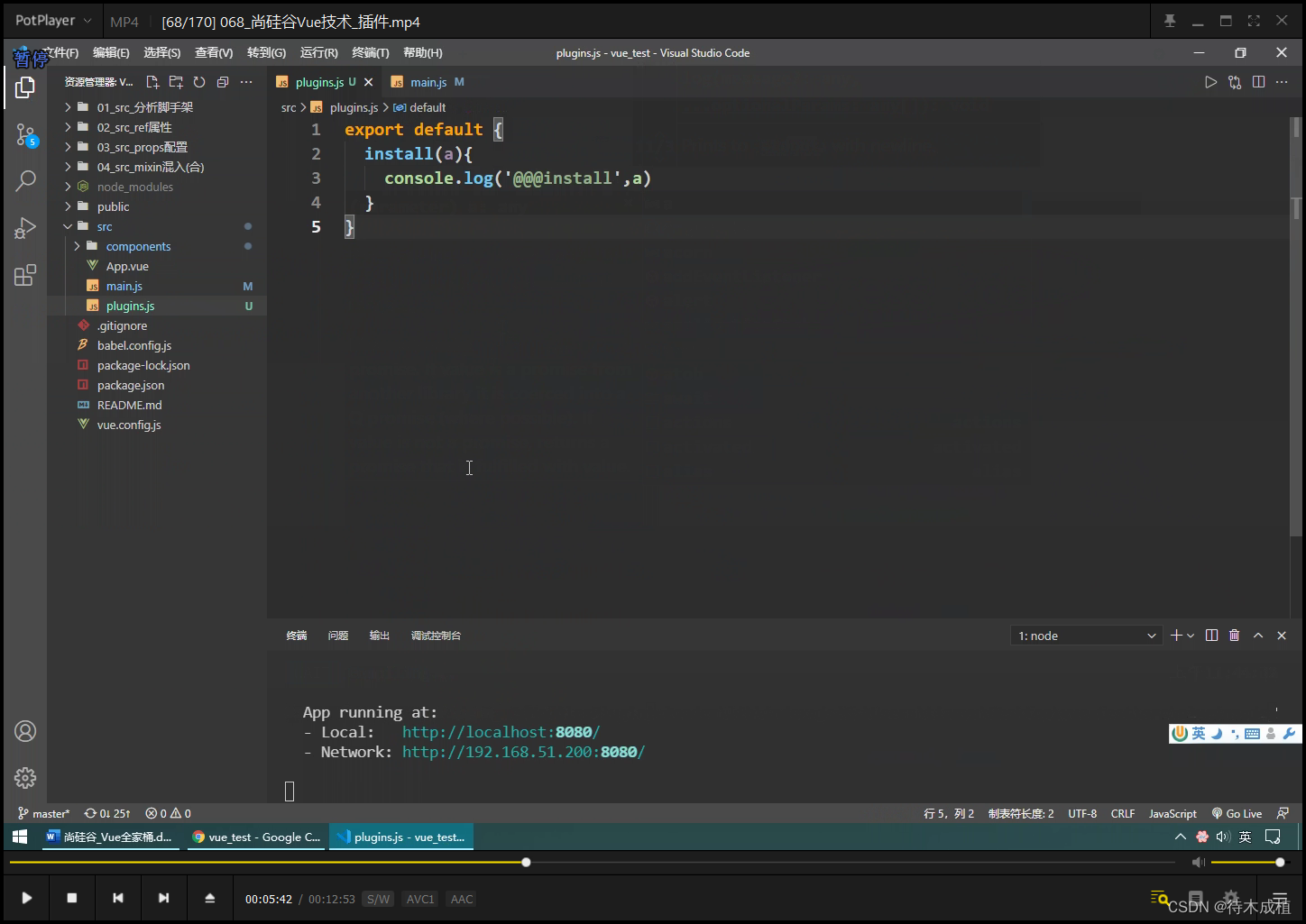Click the master branch indicator in status bar
Image resolution: width=1306 pixels, height=924 pixels.
point(43,813)
